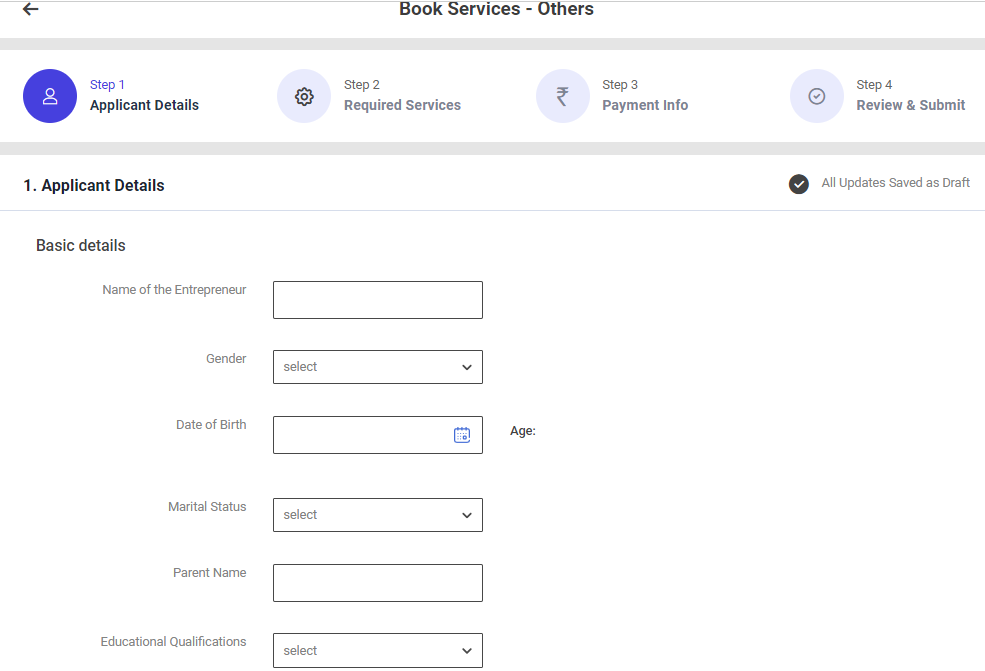985x671 pixels.
Task: Click the saved-as-draft checkmark icon
Action: [798, 184]
